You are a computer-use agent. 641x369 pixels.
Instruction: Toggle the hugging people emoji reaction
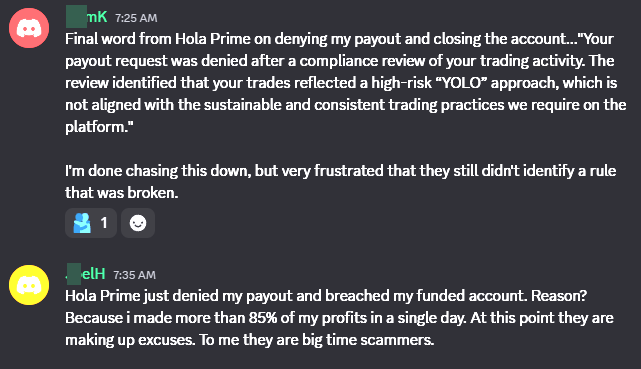(x=91, y=223)
